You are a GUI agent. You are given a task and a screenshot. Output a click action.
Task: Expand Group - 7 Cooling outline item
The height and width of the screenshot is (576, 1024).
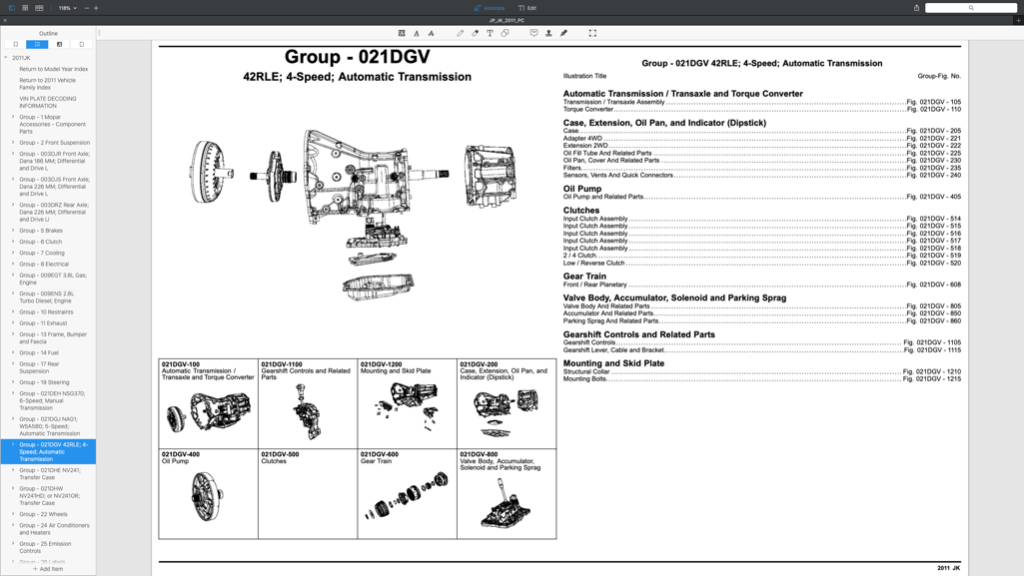[13, 253]
